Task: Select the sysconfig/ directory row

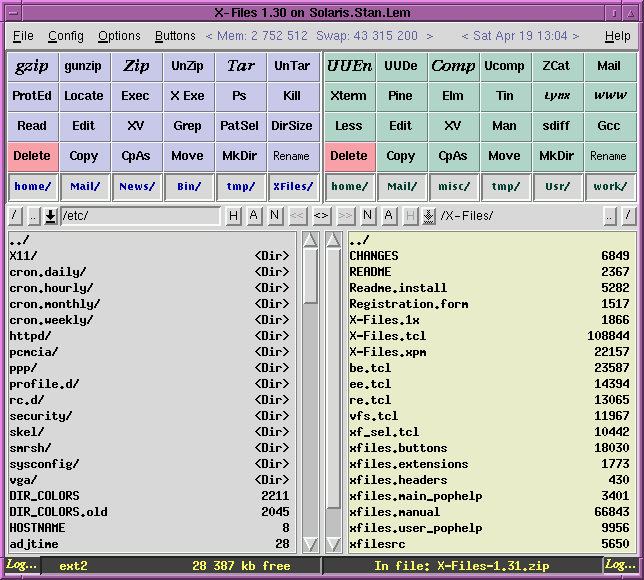Action: coord(150,464)
